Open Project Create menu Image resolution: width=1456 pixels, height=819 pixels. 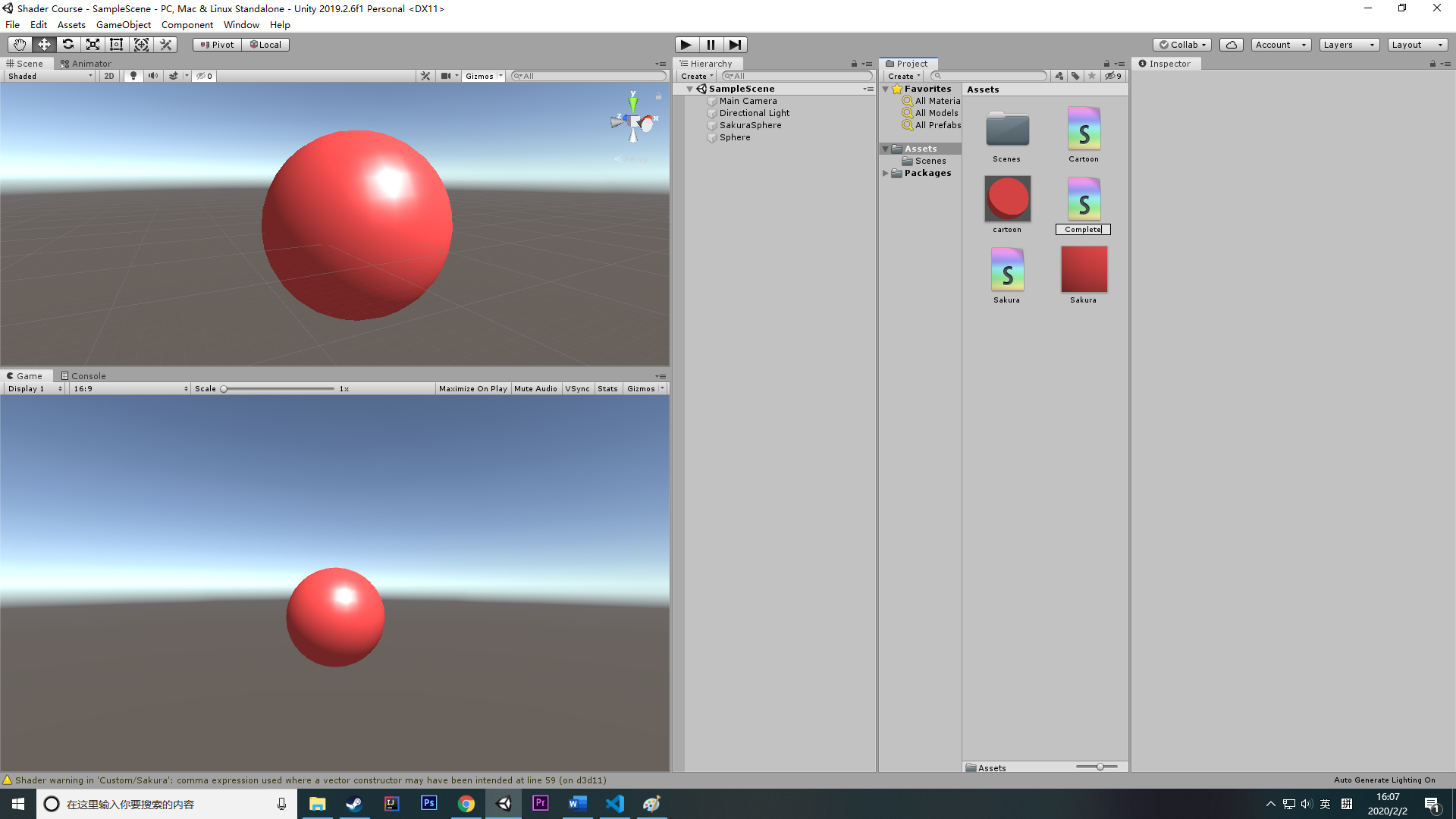pyautogui.click(x=904, y=76)
